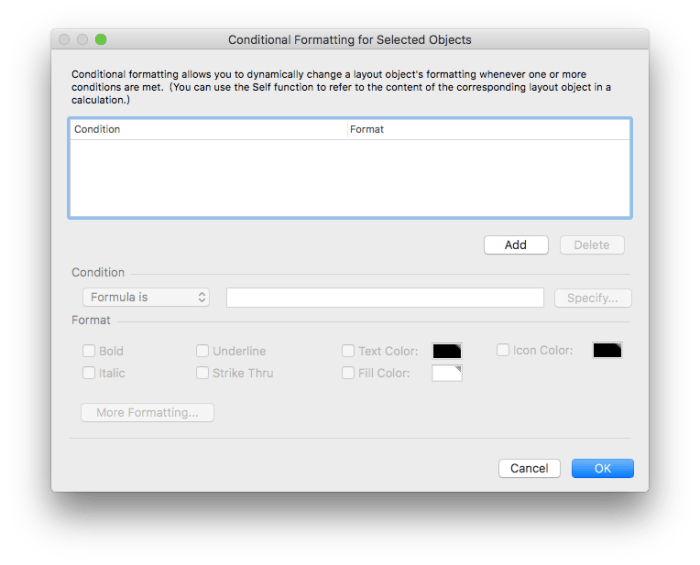Toggle the Underline checkbox
This screenshot has height=565, width=700.
[202, 351]
